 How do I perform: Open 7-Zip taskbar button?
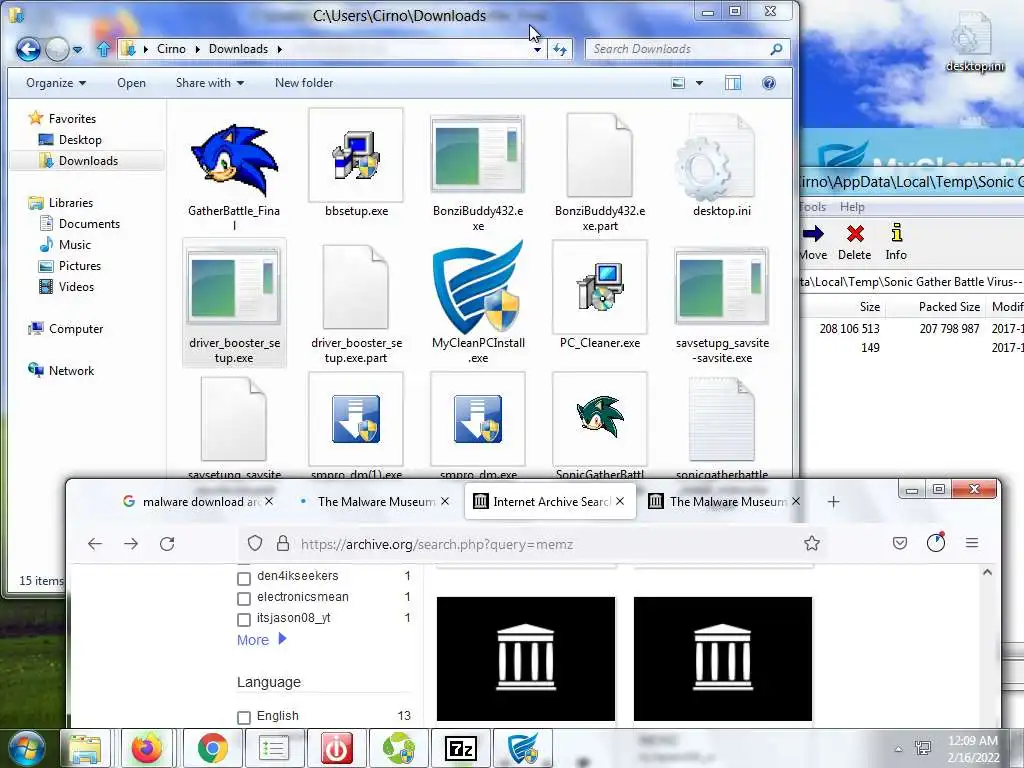click(460, 748)
